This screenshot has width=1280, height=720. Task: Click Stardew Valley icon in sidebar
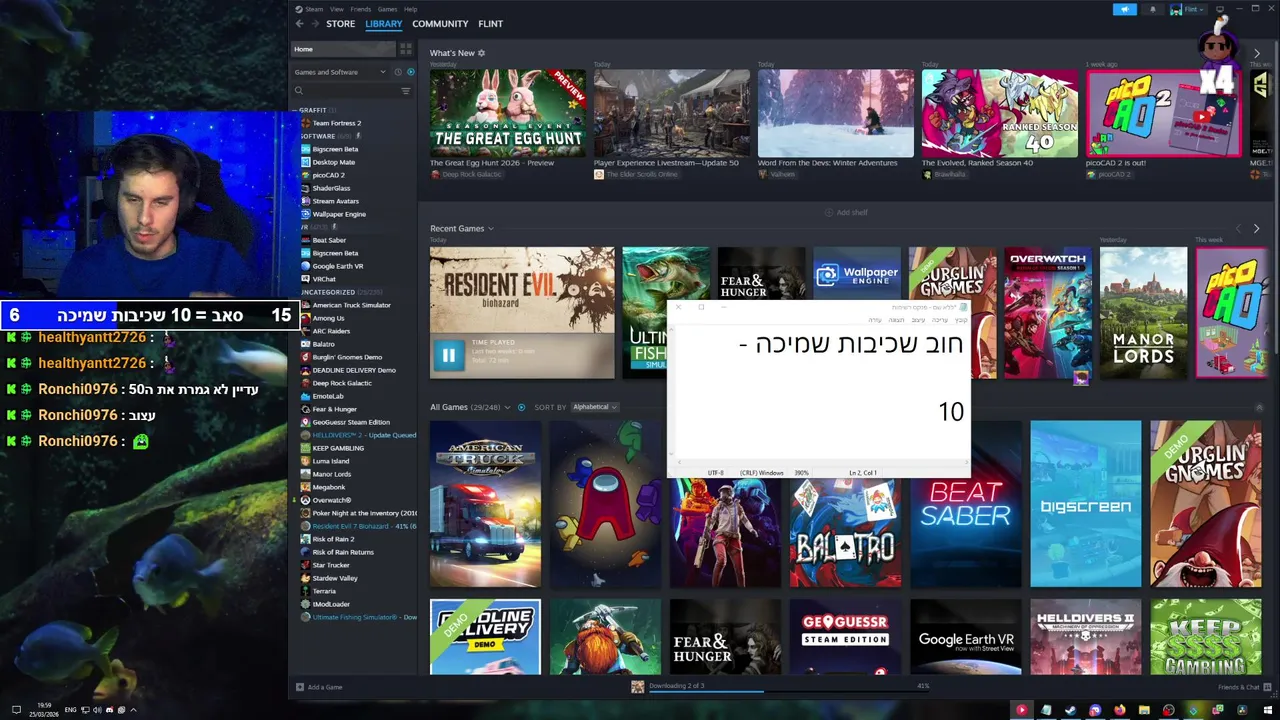pyautogui.click(x=306, y=578)
